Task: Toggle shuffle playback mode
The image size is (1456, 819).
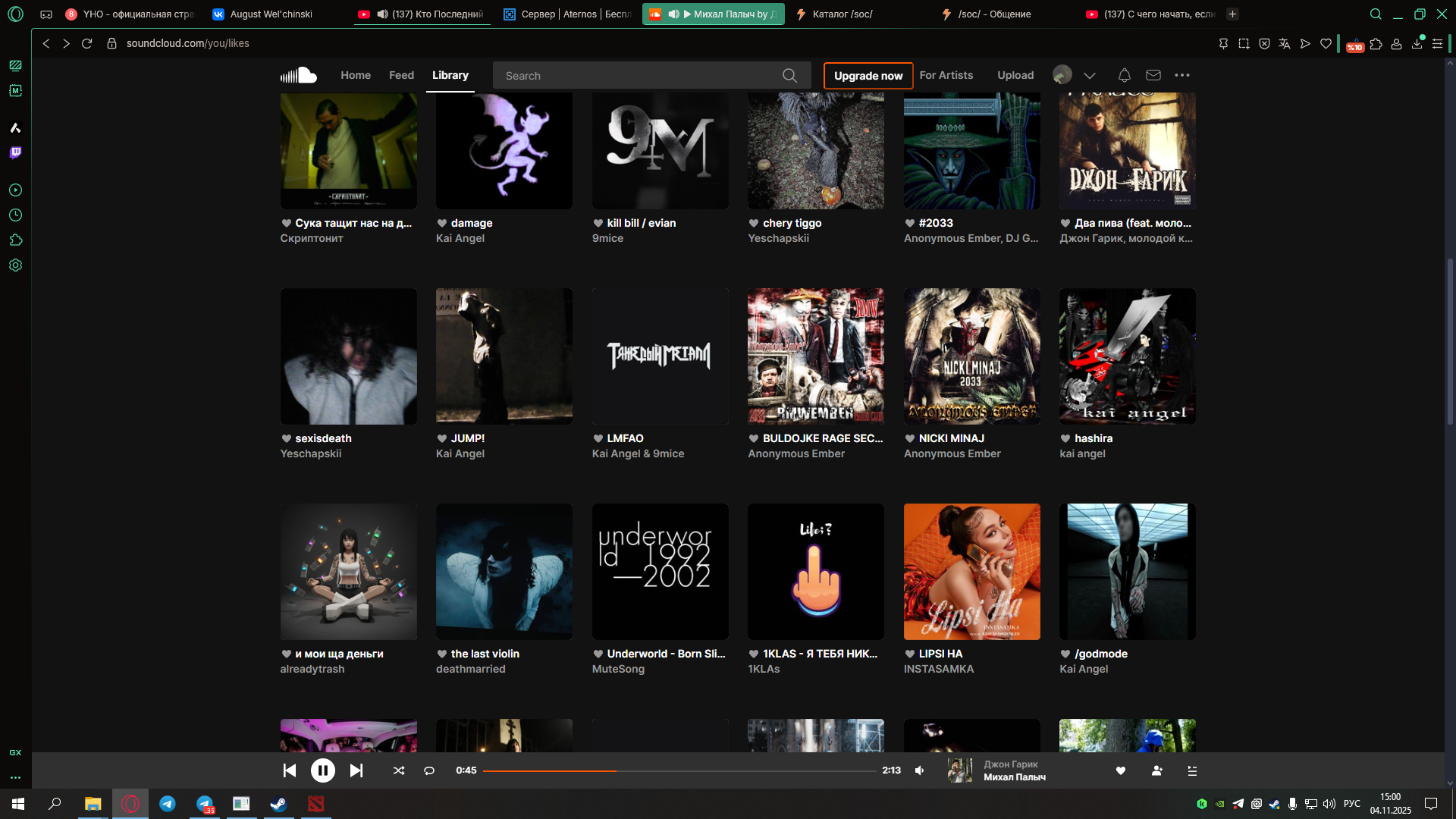Action: [x=399, y=770]
